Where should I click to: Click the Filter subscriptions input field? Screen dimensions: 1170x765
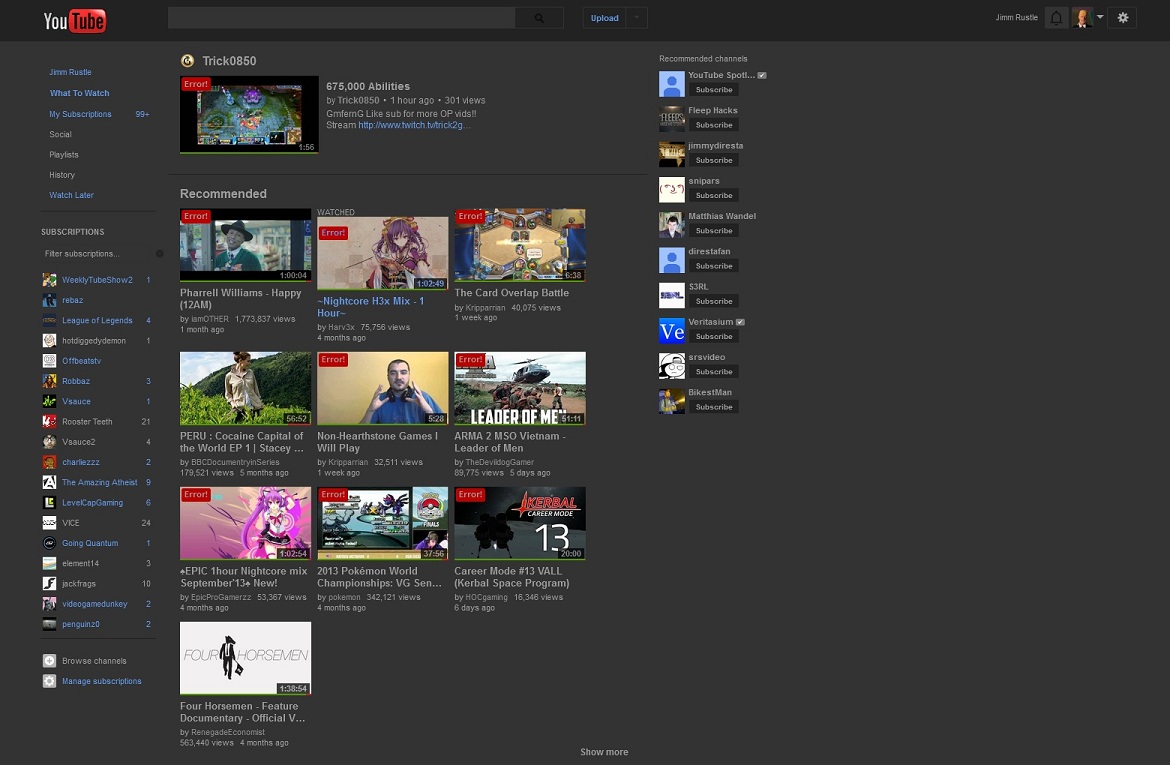point(95,253)
